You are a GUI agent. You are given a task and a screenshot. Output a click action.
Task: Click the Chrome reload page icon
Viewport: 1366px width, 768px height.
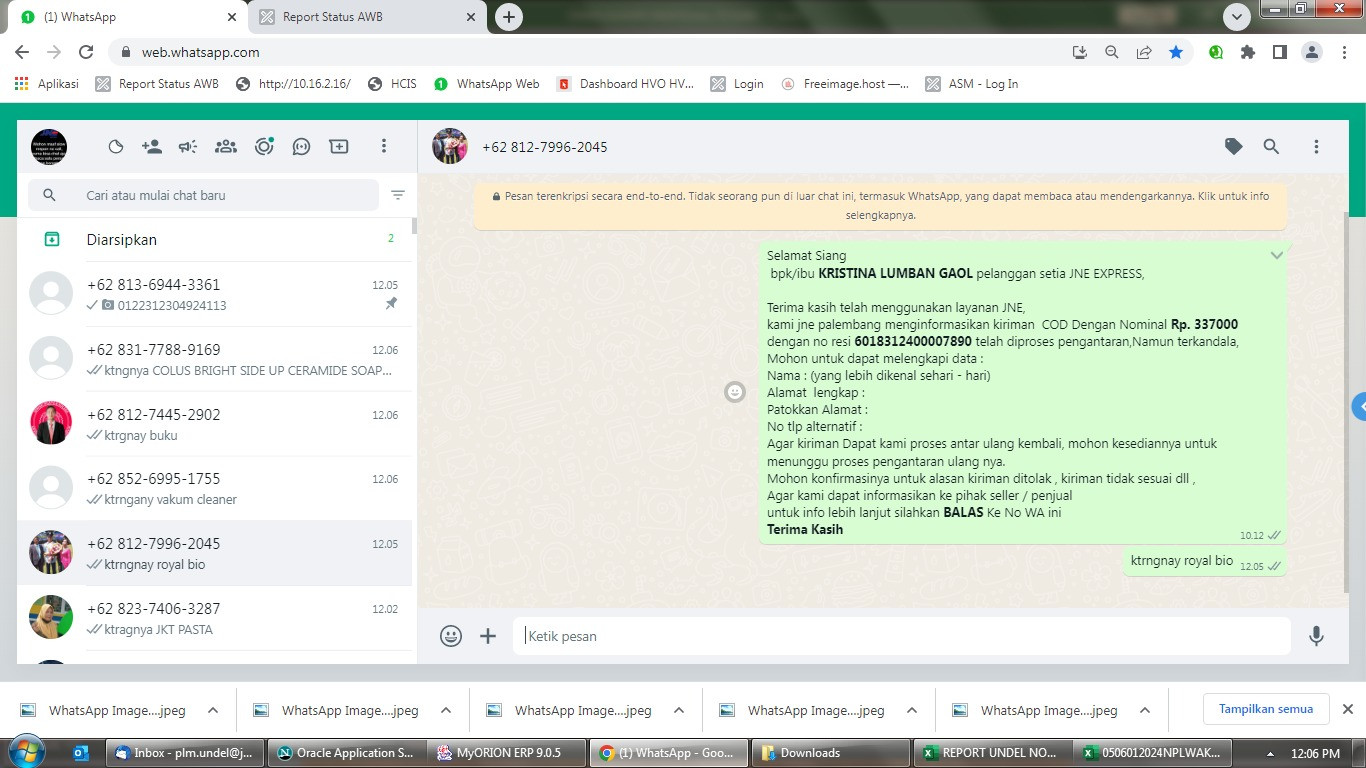point(86,52)
